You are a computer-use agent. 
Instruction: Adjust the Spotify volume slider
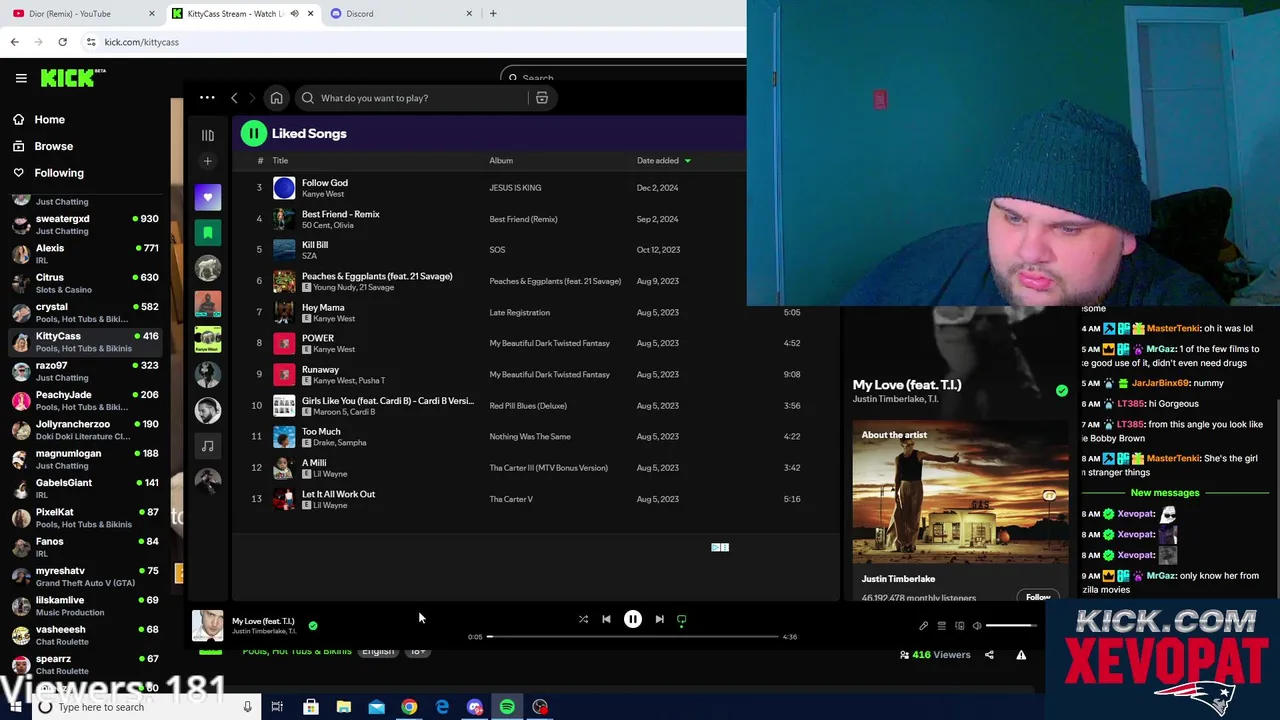point(1010,626)
